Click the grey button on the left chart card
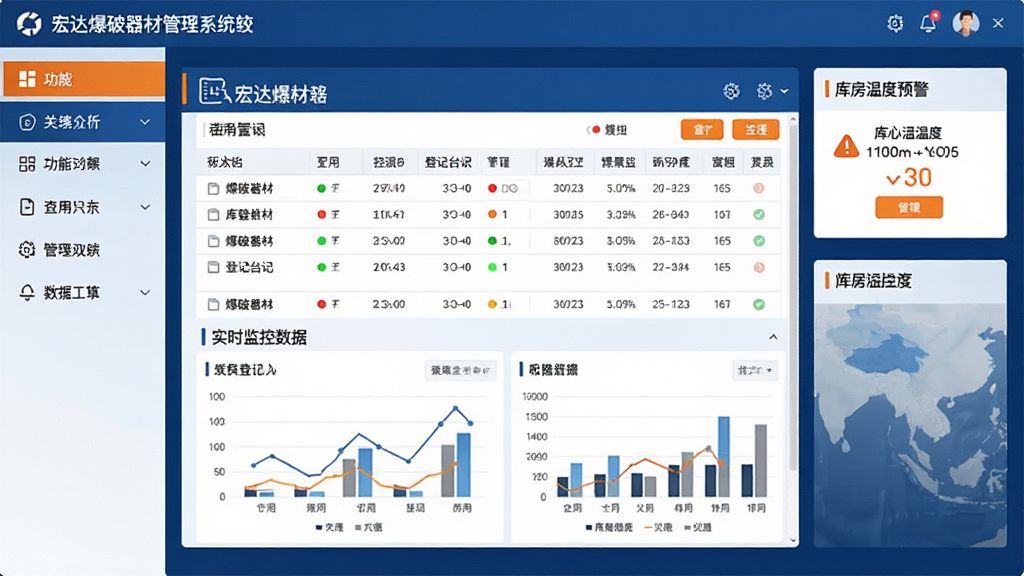Viewport: 1024px width, 576px height. click(x=460, y=370)
